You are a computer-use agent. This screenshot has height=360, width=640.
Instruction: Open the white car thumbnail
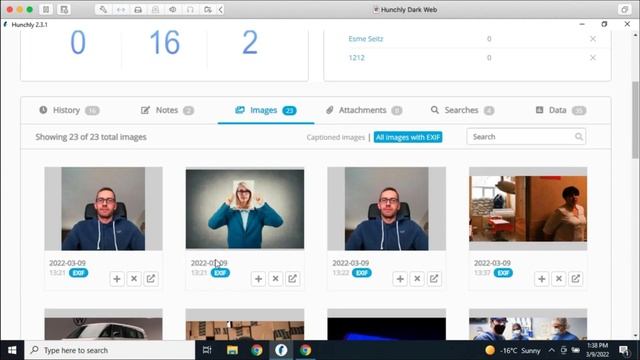(103, 324)
